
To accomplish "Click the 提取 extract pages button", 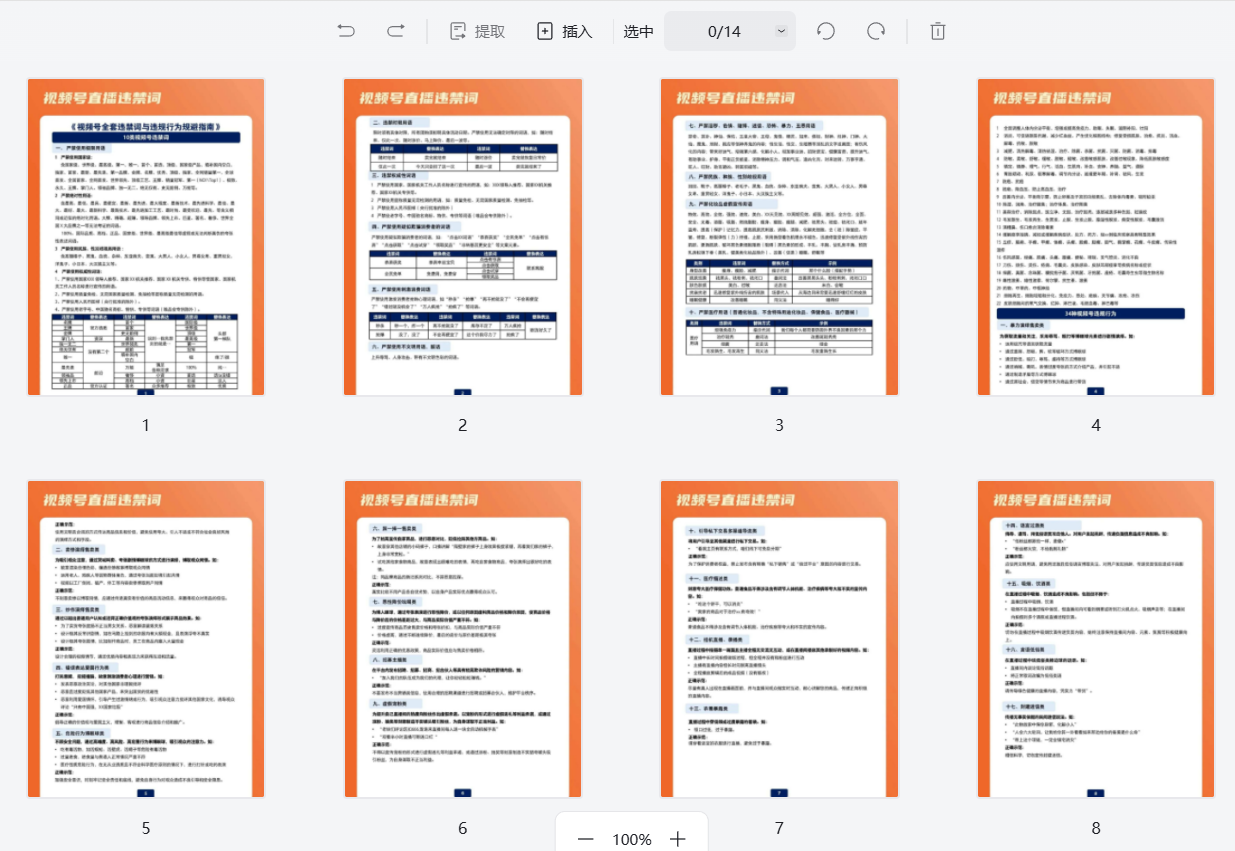I will pos(477,31).
